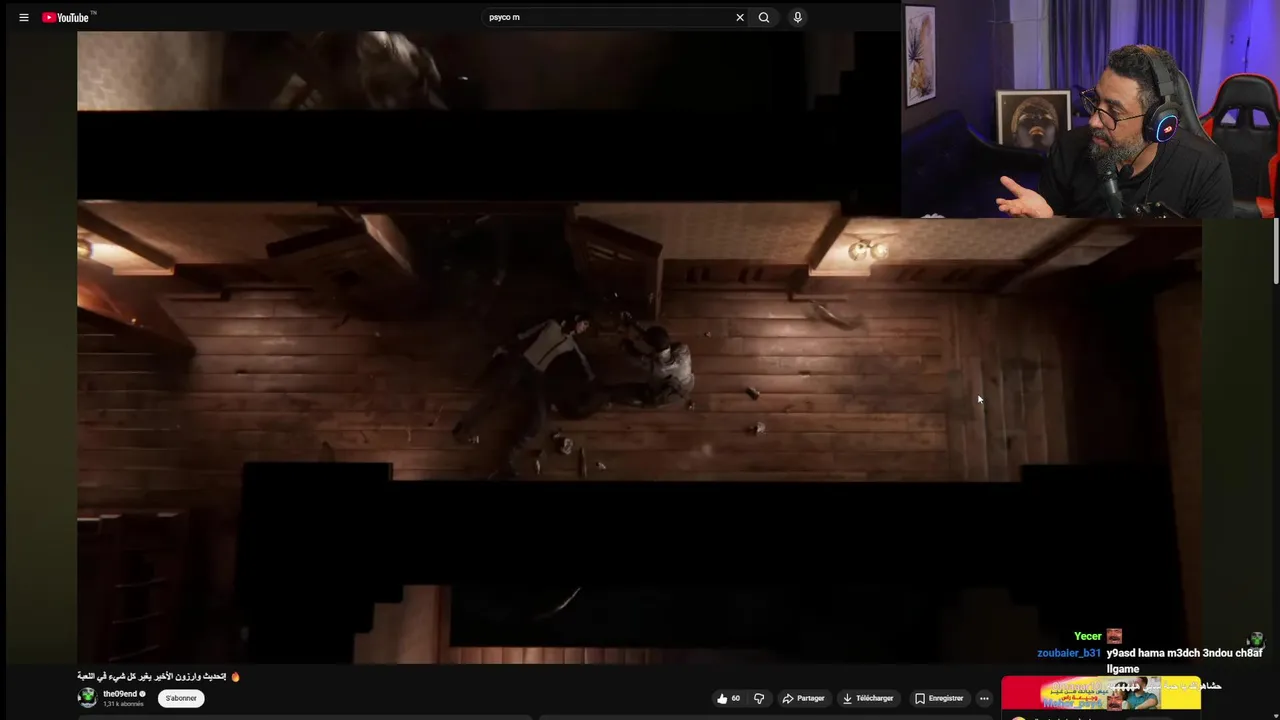The width and height of the screenshot is (1280, 720).
Task: Click the '1,31 k abonnés' subscriber count
Action: [124, 704]
